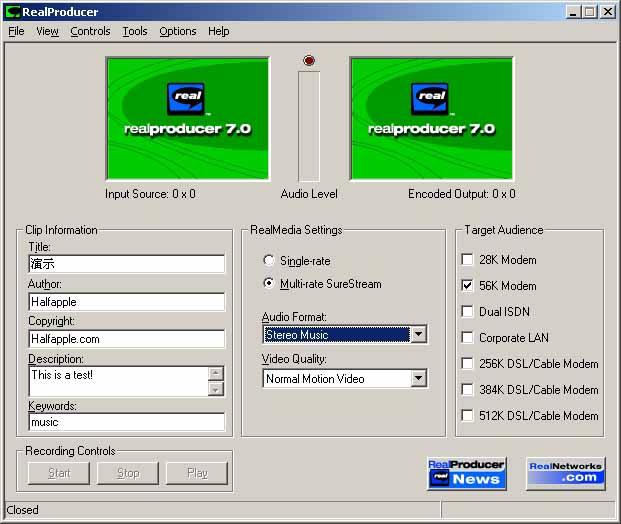Click the Audio Level meter bar
The height and width of the screenshot is (524, 621).
(x=309, y=126)
